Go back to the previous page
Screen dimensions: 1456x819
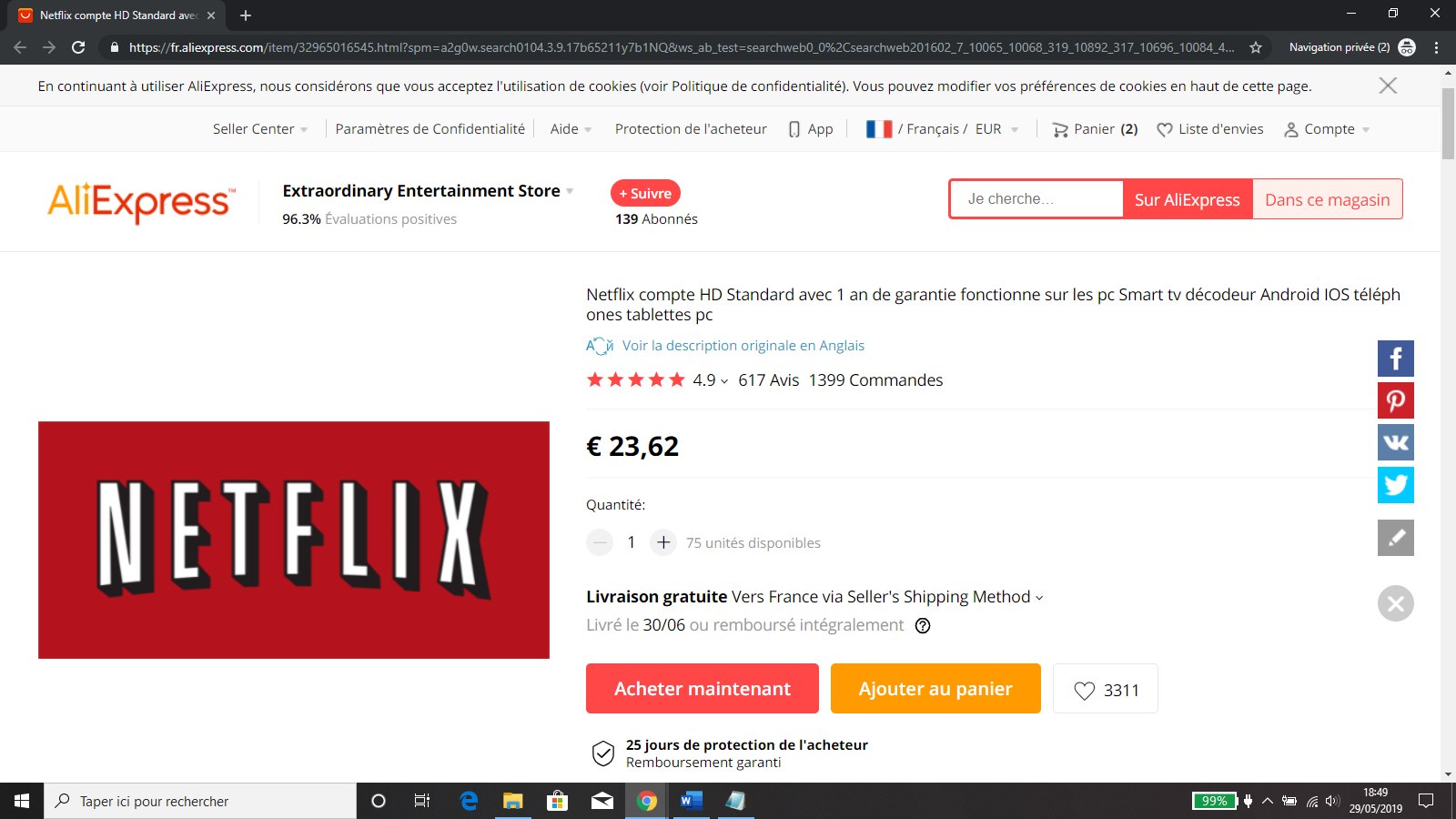20,47
